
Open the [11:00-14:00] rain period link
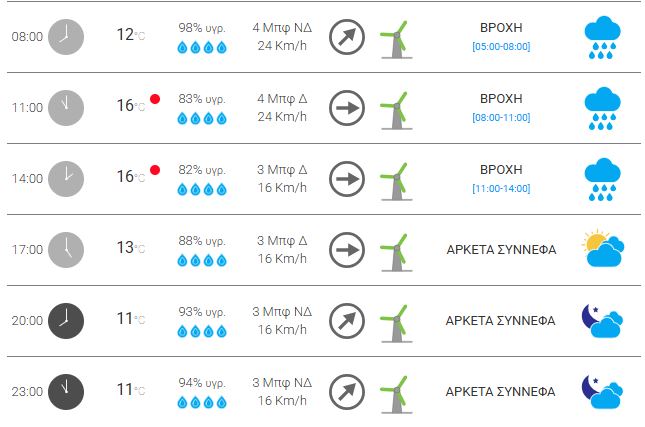pos(501,189)
